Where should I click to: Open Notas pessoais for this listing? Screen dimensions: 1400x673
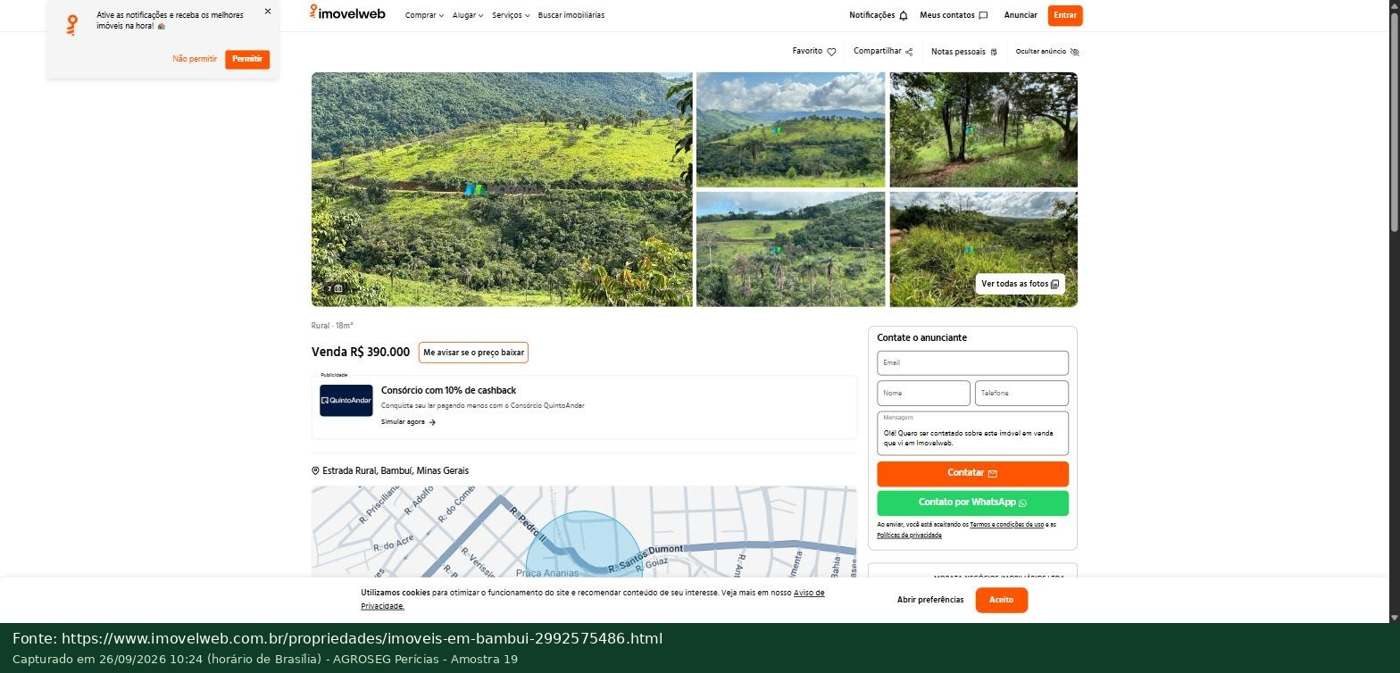(x=964, y=52)
